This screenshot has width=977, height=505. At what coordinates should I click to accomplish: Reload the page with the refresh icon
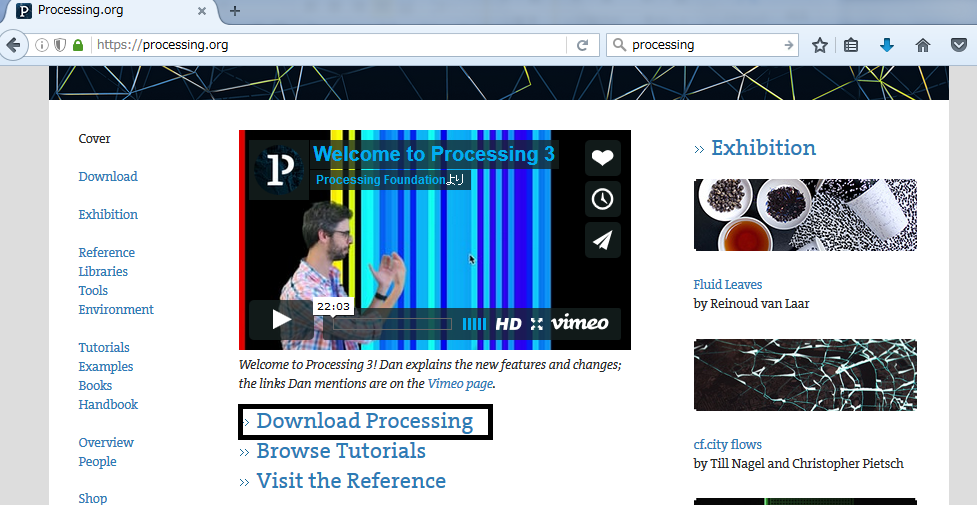(x=583, y=45)
